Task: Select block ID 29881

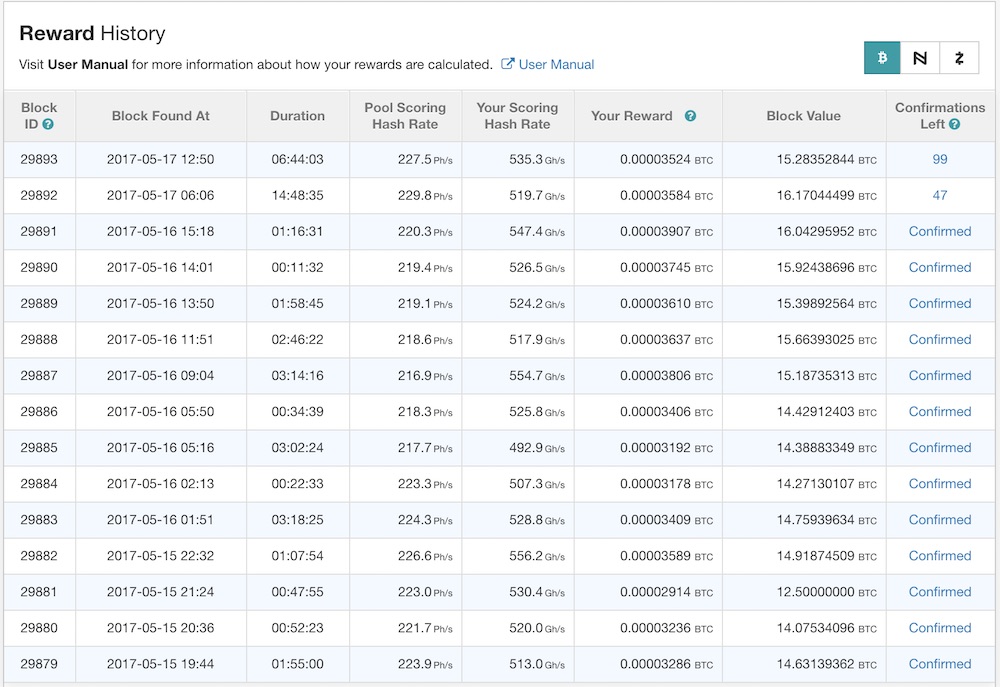Action: 39,592
